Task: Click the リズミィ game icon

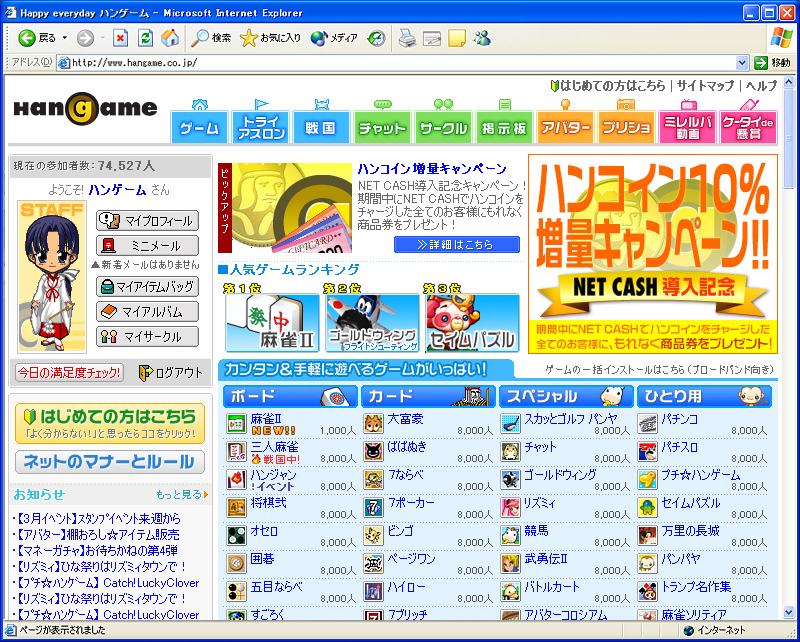Action: tap(510, 508)
